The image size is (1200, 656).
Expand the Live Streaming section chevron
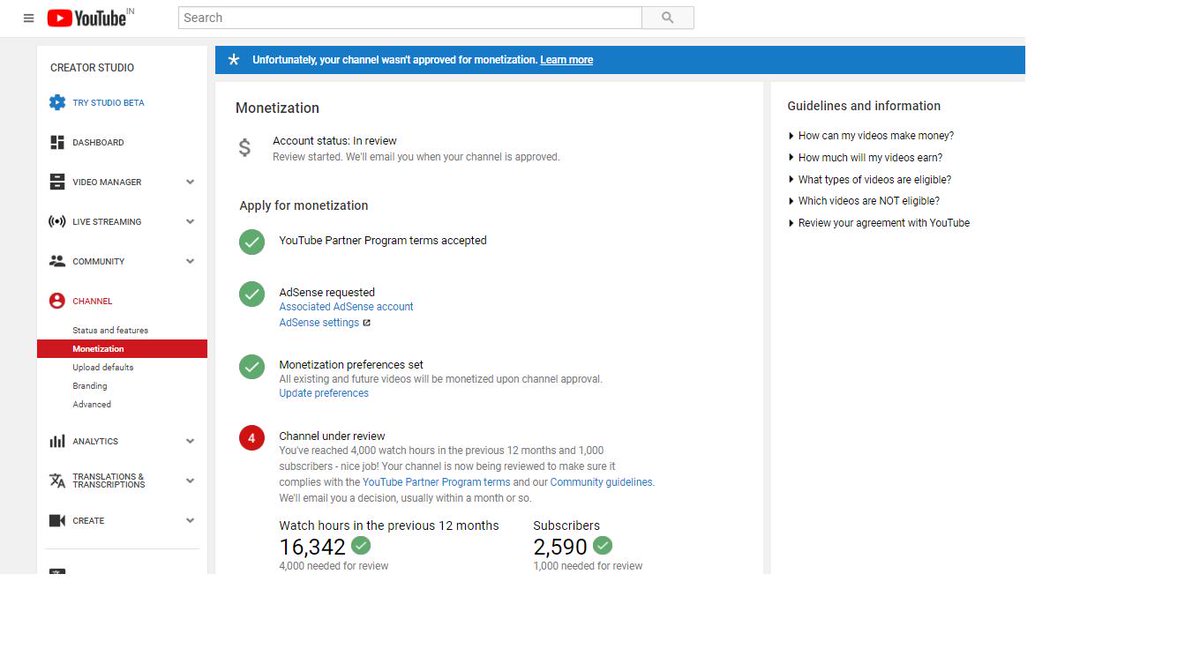tap(190, 222)
